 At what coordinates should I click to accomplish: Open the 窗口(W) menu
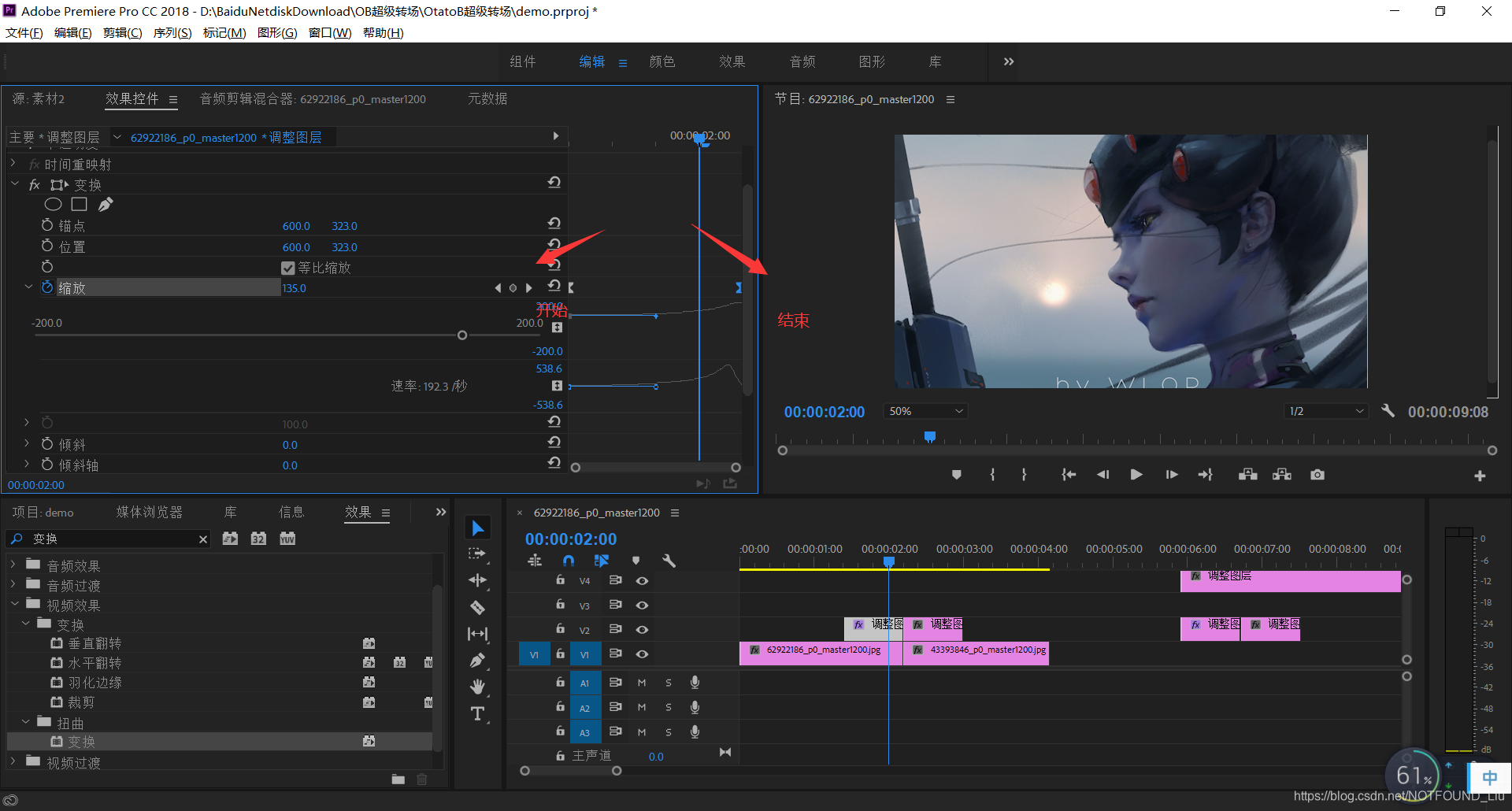[330, 33]
